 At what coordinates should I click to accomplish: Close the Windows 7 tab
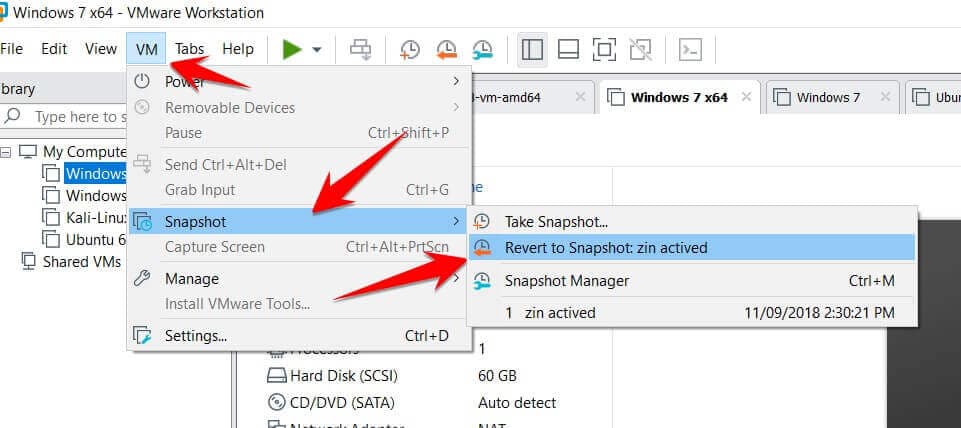coord(885,97)
